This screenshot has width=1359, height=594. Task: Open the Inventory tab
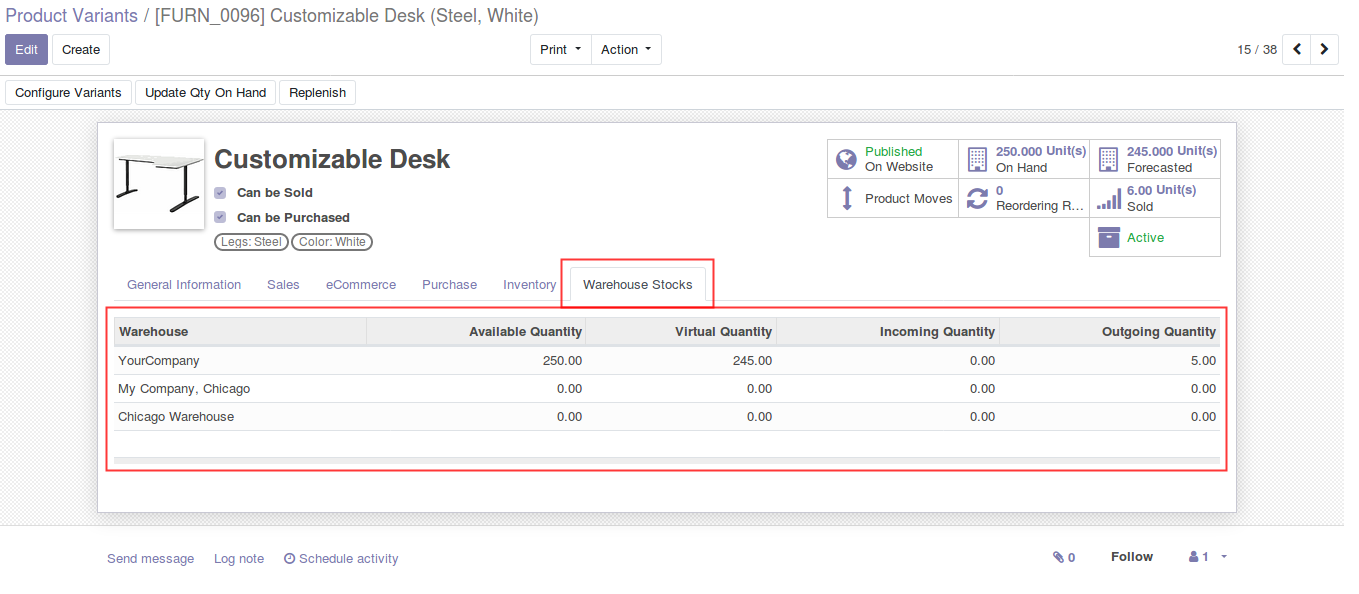pos(529,285)
